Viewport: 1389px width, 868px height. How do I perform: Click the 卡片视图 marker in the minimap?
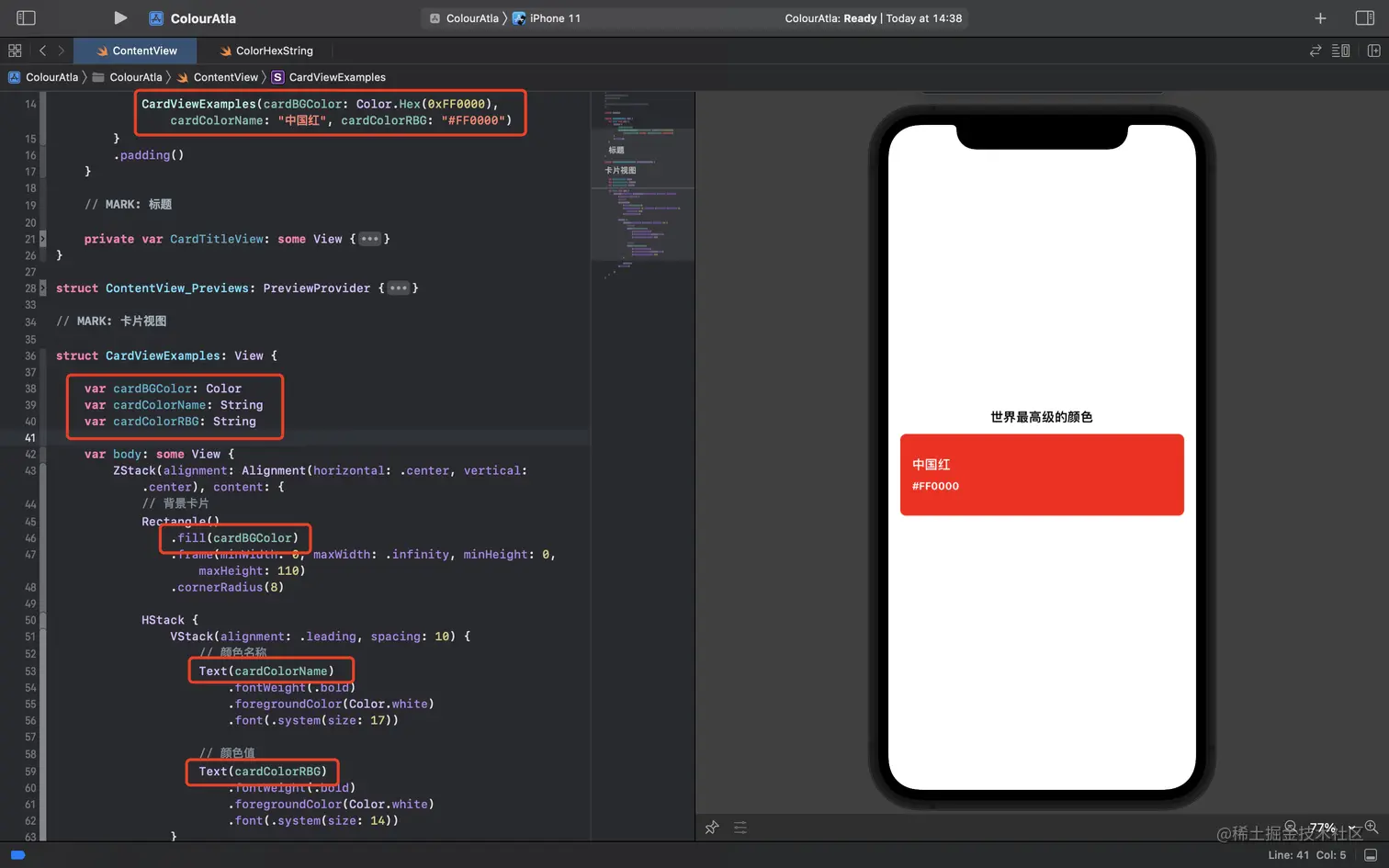click(x=620, y=170)
